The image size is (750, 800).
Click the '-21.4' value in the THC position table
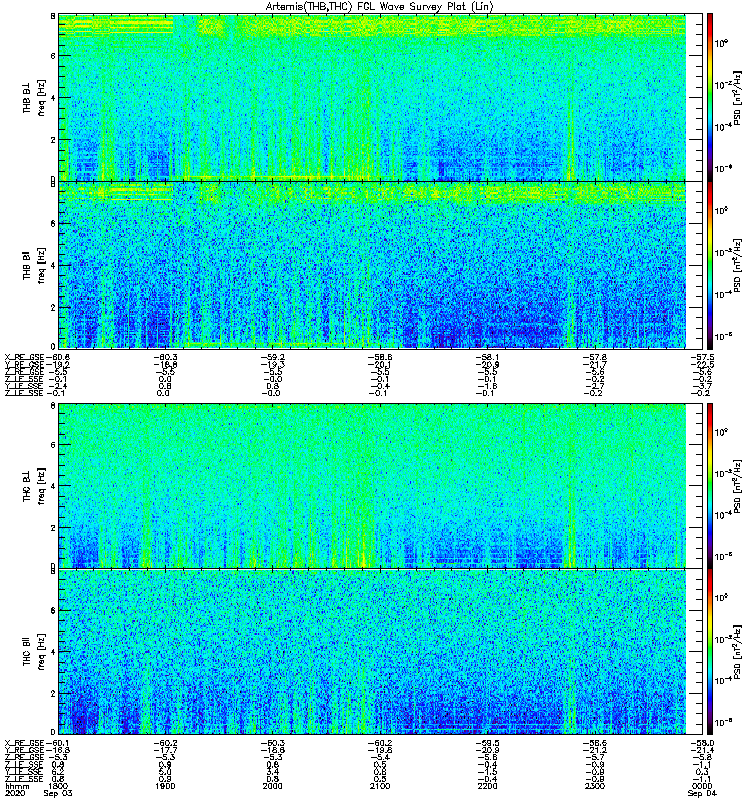click(702, 750)
